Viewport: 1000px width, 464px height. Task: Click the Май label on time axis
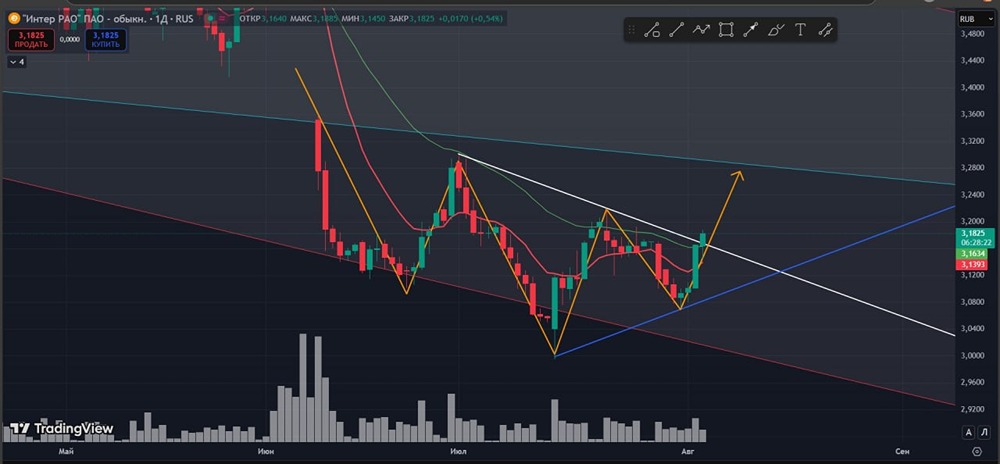click(64, 451)
